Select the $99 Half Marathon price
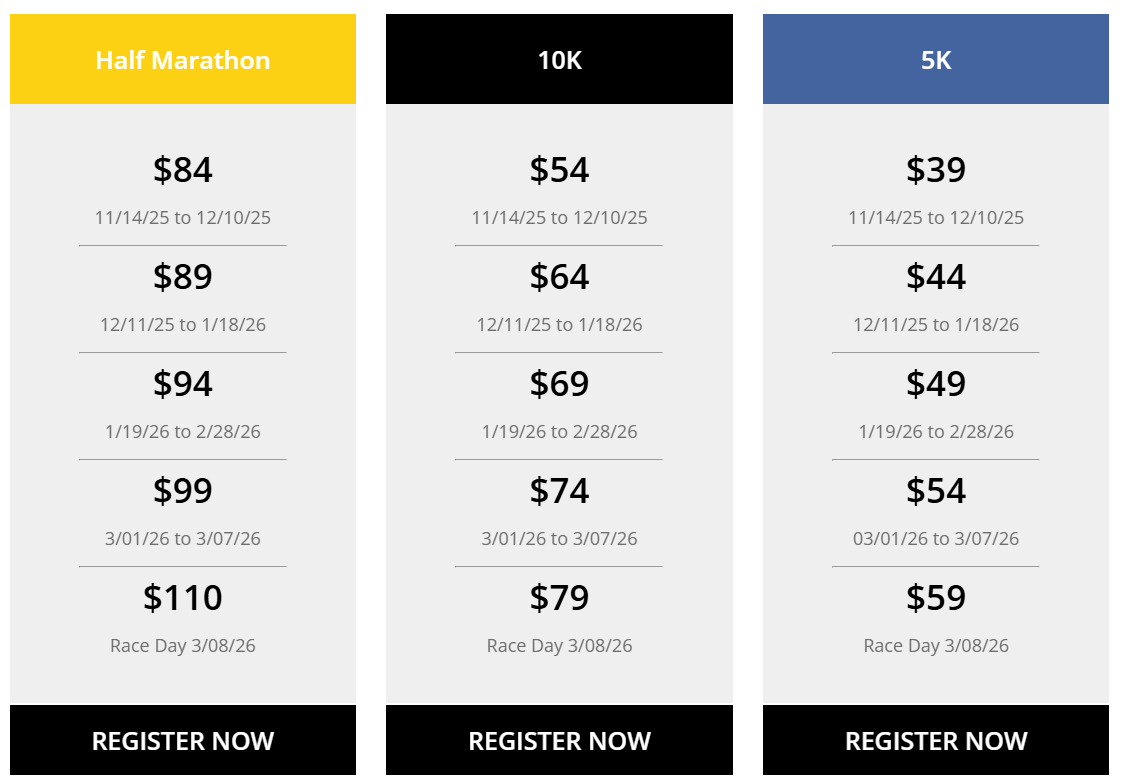This screenshot has height=784, width=1122. tap(183, 491)
